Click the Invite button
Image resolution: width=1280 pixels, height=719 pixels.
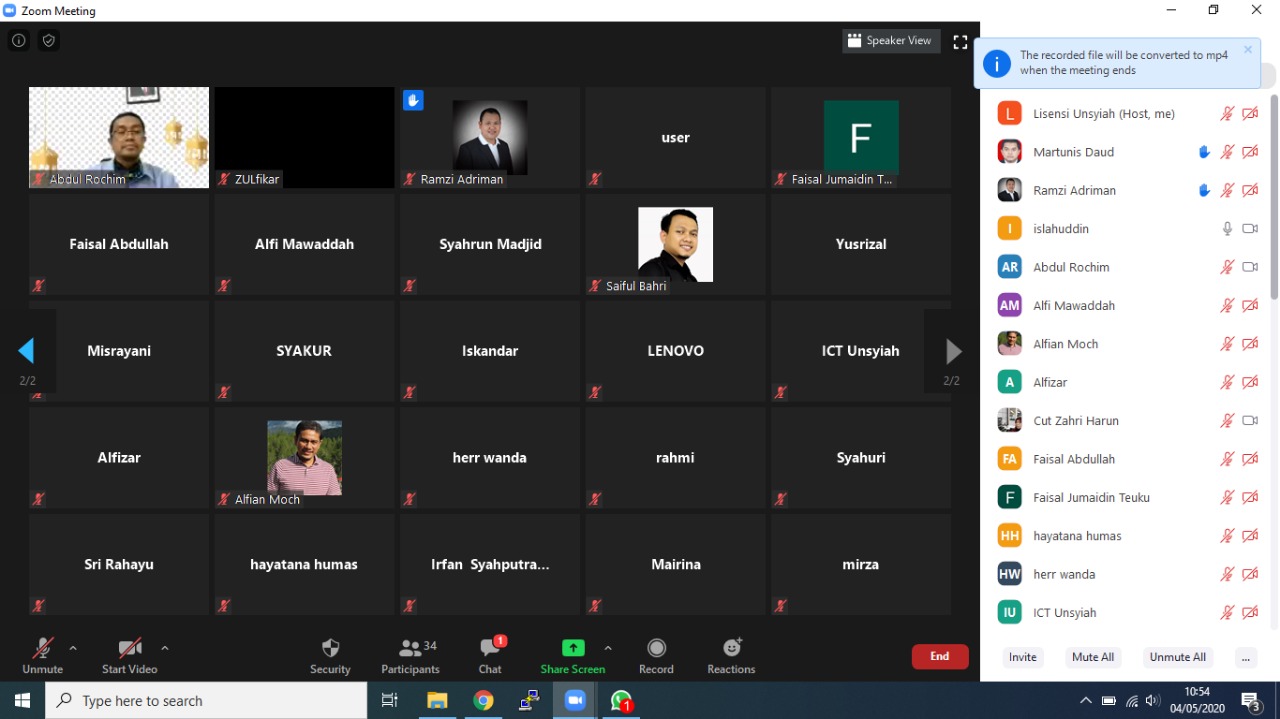tap(1022, 658)
